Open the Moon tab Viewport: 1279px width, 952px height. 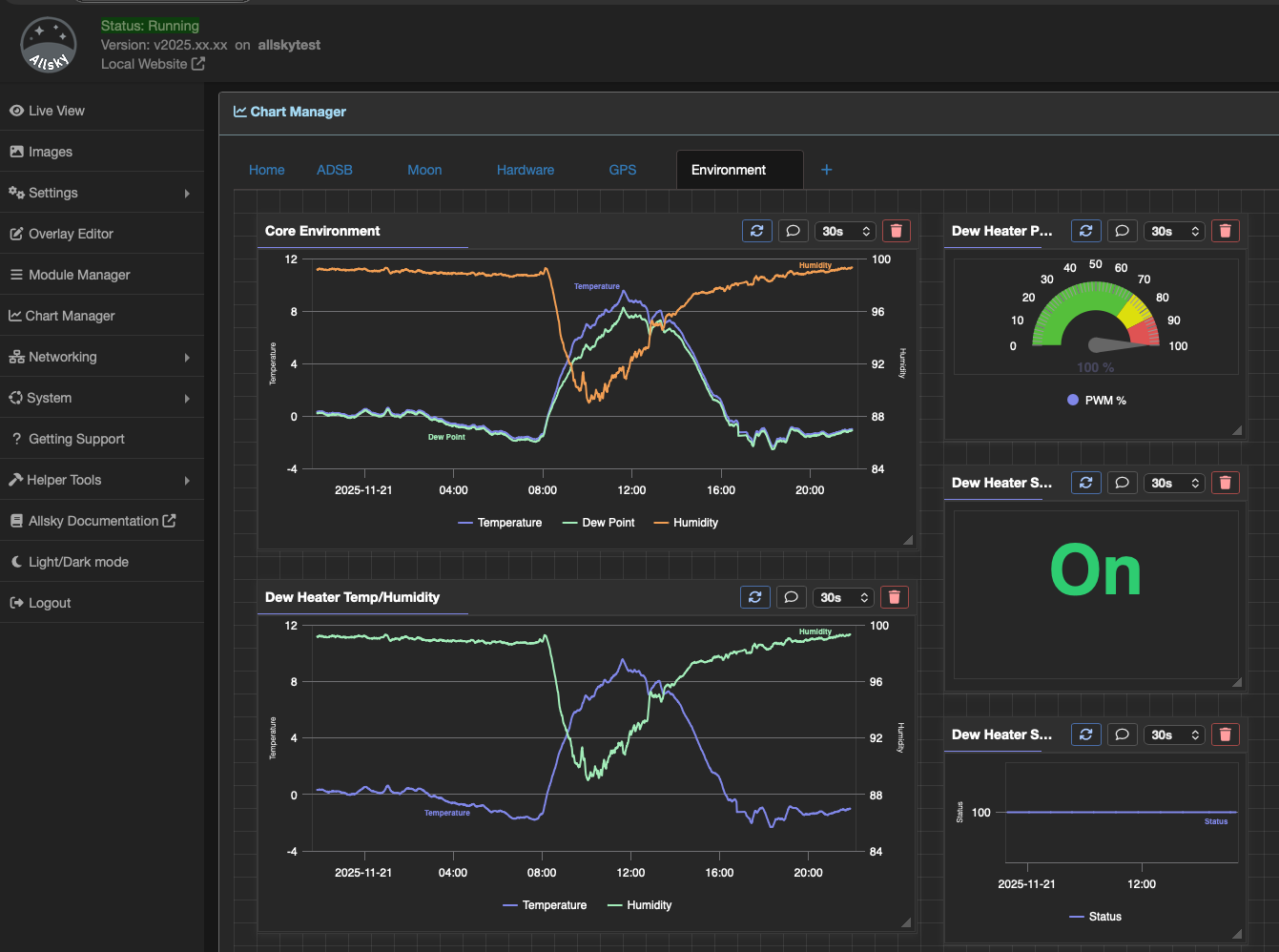point(424,169)
